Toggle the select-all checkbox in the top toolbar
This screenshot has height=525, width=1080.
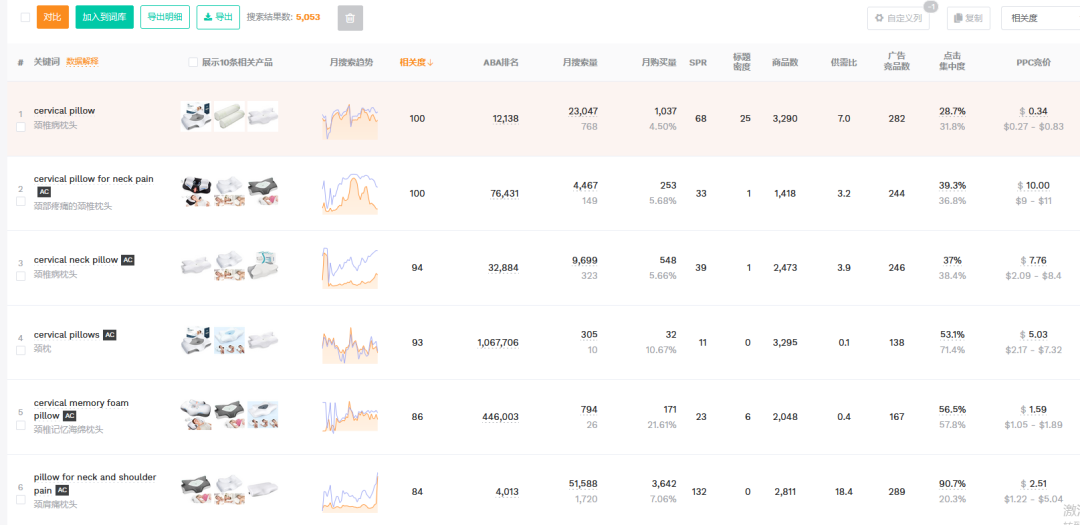pyautogui.click(x=25, y=17)
